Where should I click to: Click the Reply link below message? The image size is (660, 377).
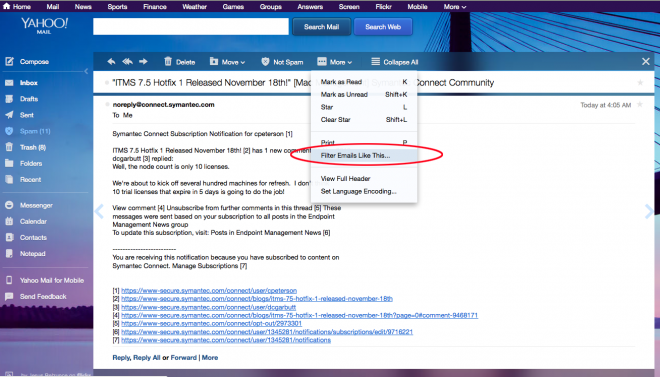click(x=121, y=358)
